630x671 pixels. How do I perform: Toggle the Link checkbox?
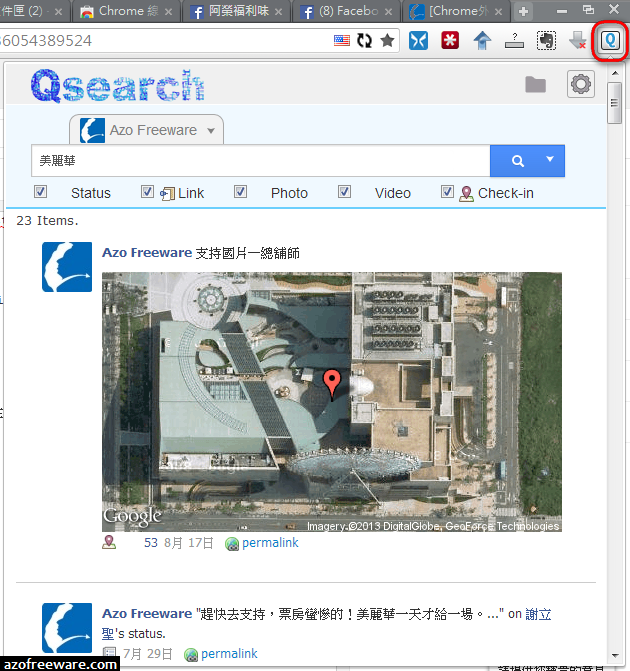click(147, 192)
